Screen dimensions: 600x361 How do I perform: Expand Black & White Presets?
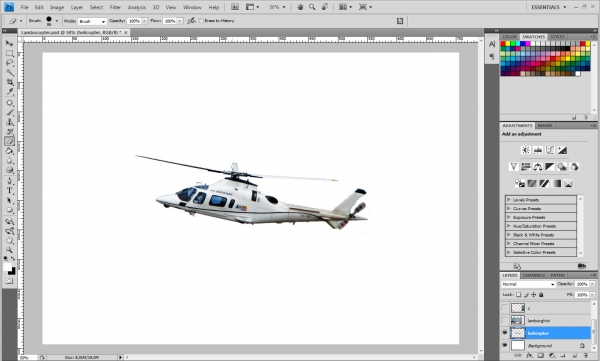509,235
